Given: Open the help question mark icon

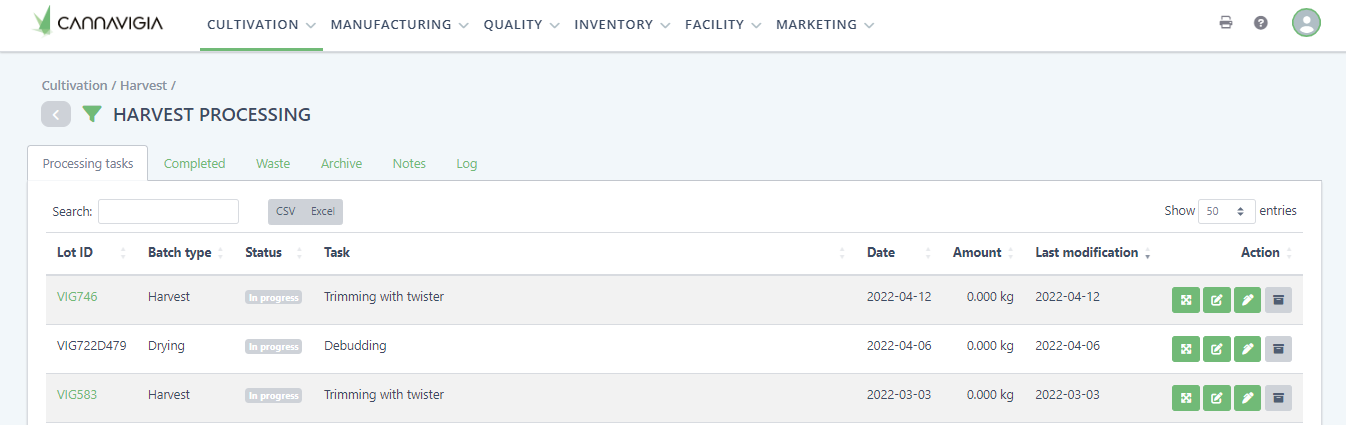Looking at the screenshot, I should (x=1261, y=23).
